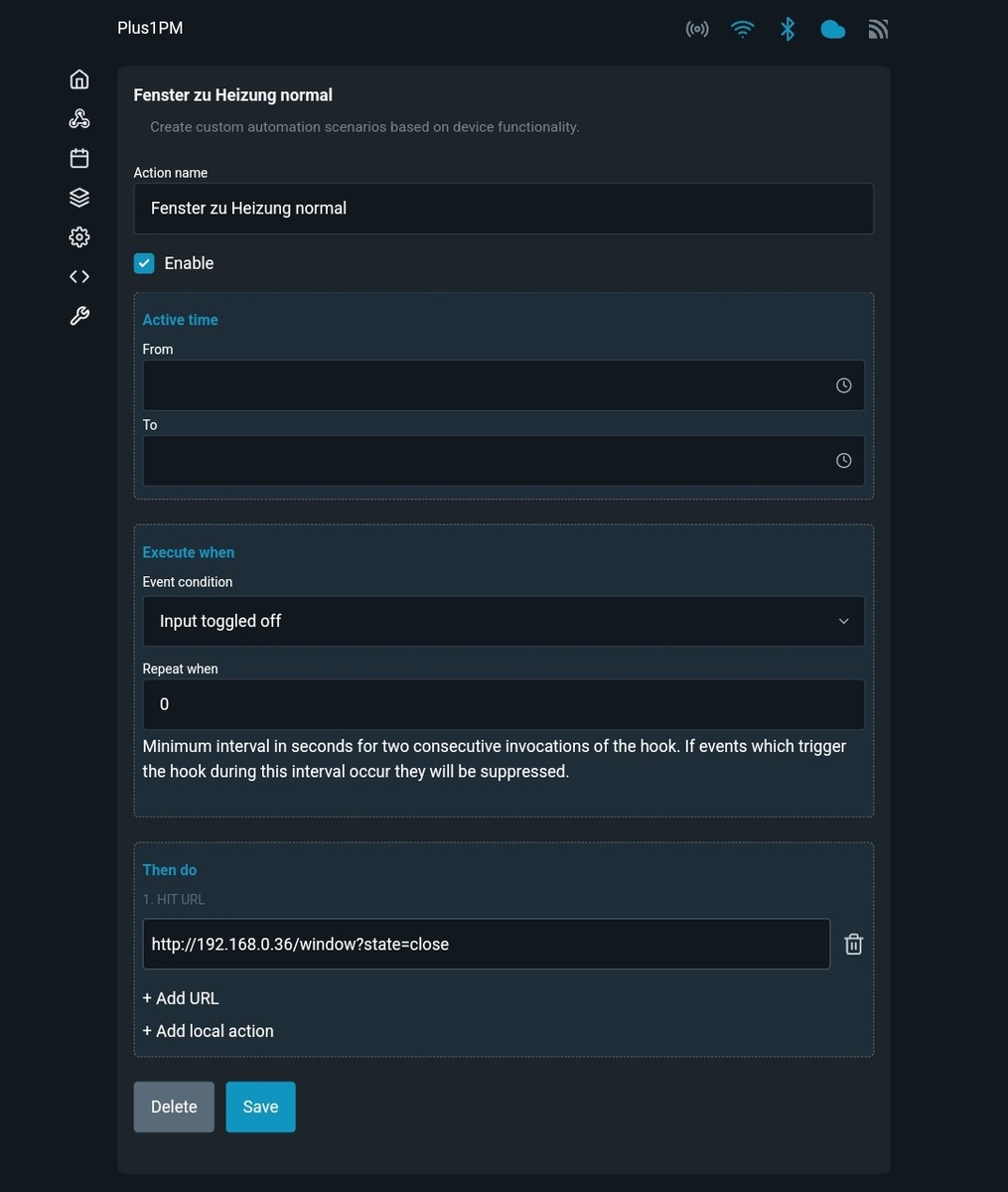Click the + Add URL link
The height and width of the screenshot is (1192, 1008).
(x=181, y=998)
